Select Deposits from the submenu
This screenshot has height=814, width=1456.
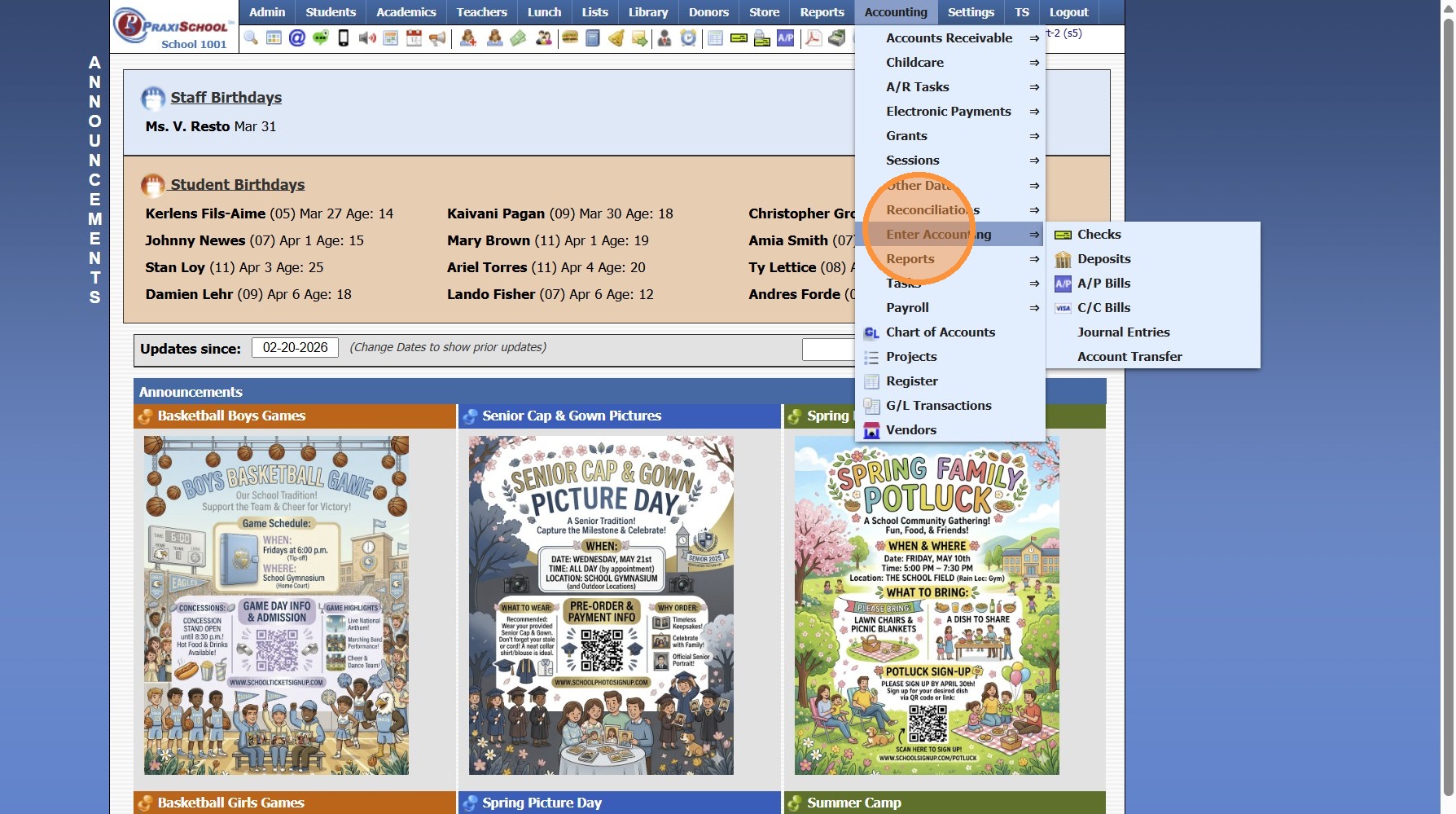(1153, 259)
